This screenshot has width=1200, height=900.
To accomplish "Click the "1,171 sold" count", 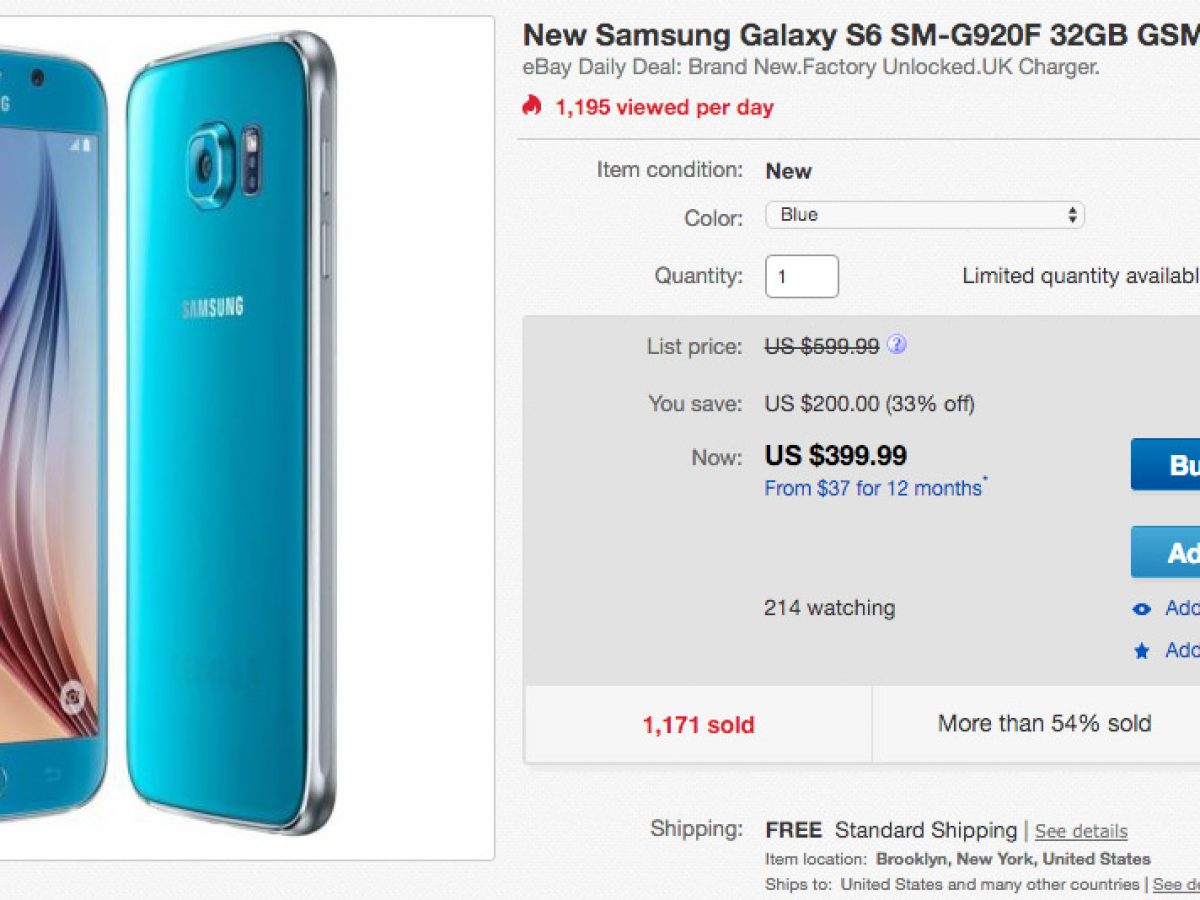I will coord(698,725).
